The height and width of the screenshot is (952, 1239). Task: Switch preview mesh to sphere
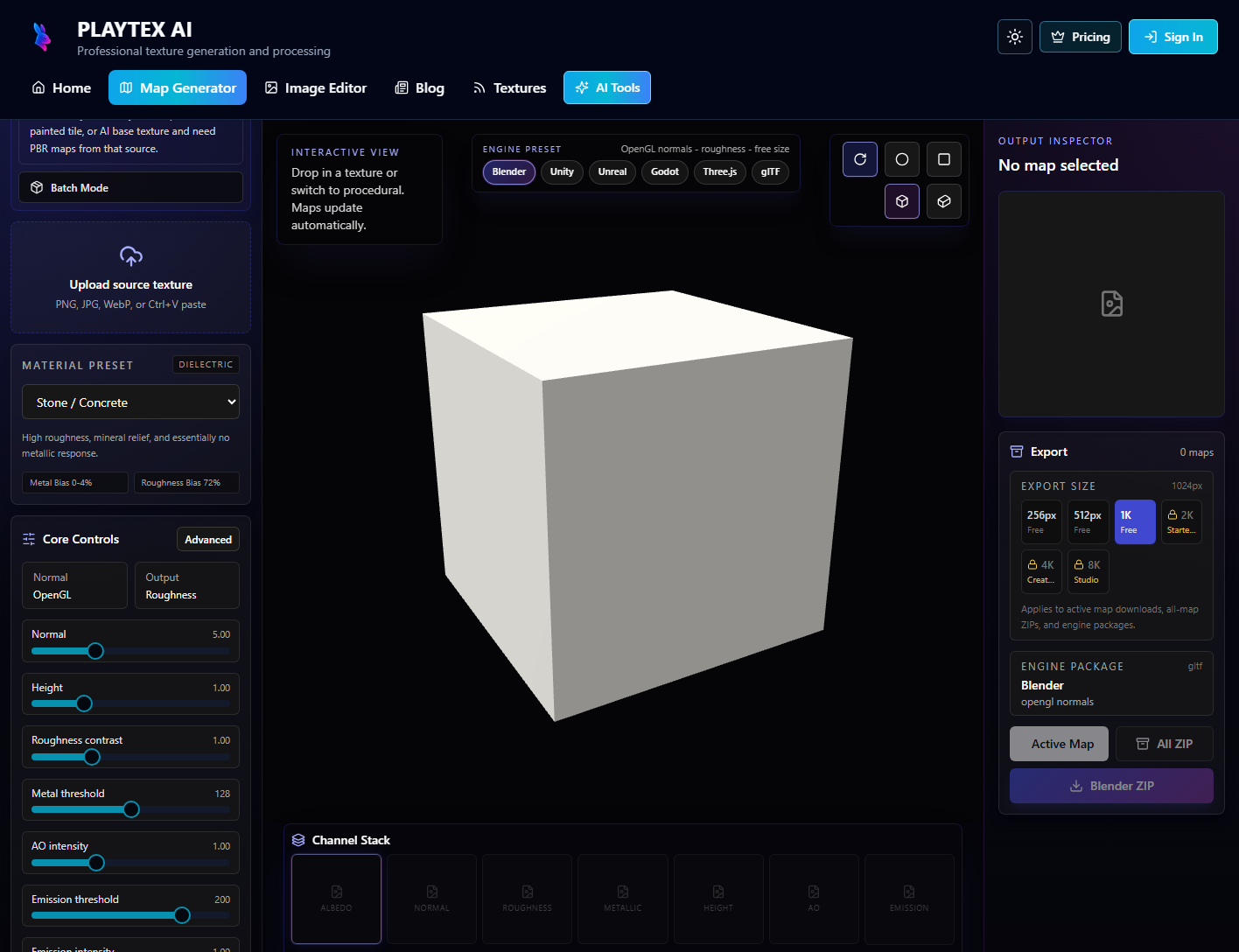(902, 159)
